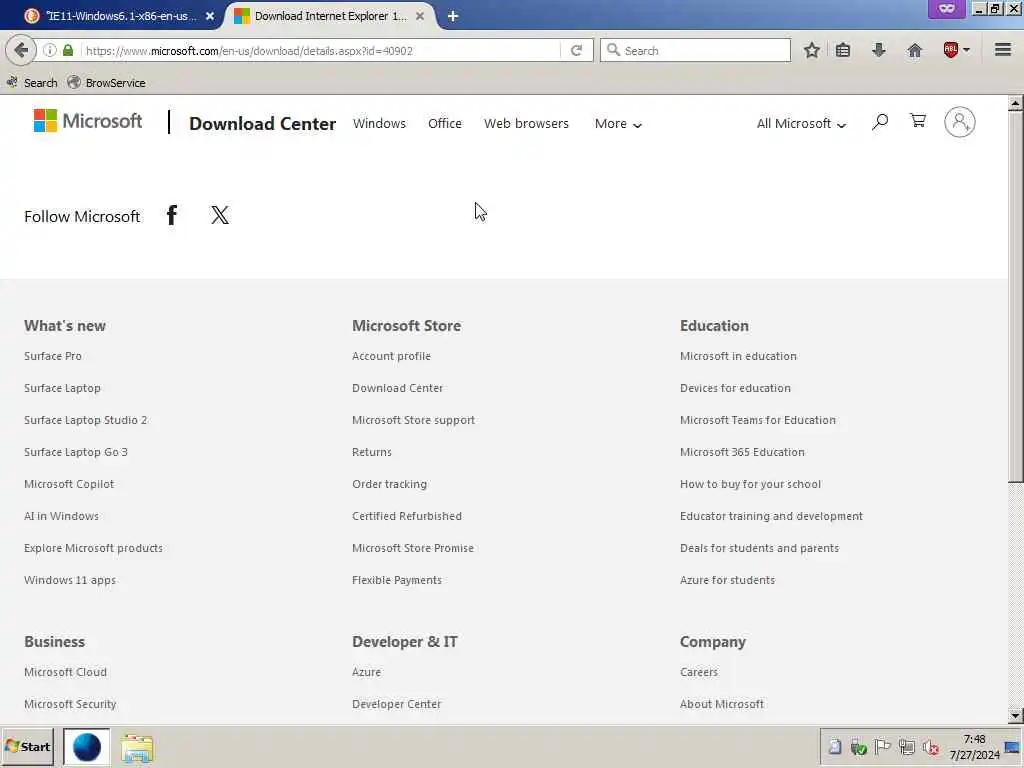Open the Microsoft Copilot link
This screenshot has width=1024, height=768.
69,484
